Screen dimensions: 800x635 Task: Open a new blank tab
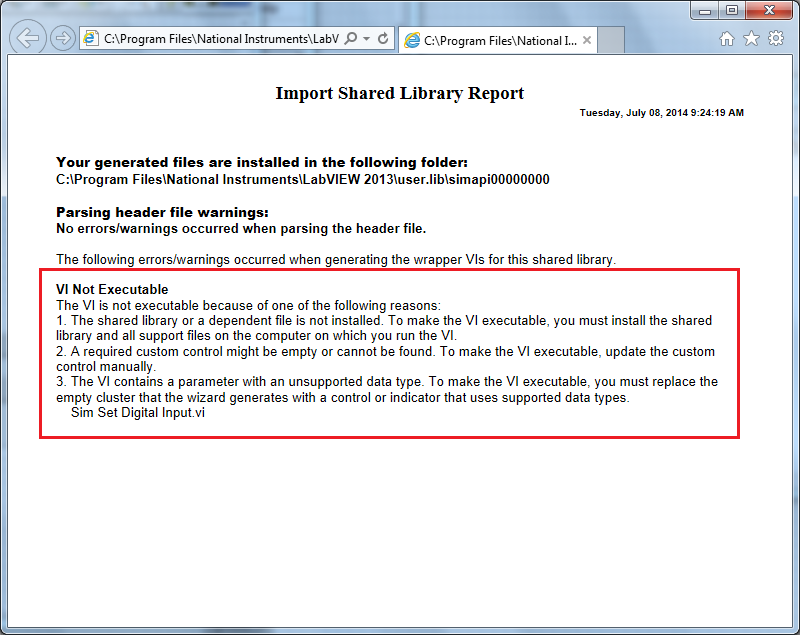pos(611,40)
